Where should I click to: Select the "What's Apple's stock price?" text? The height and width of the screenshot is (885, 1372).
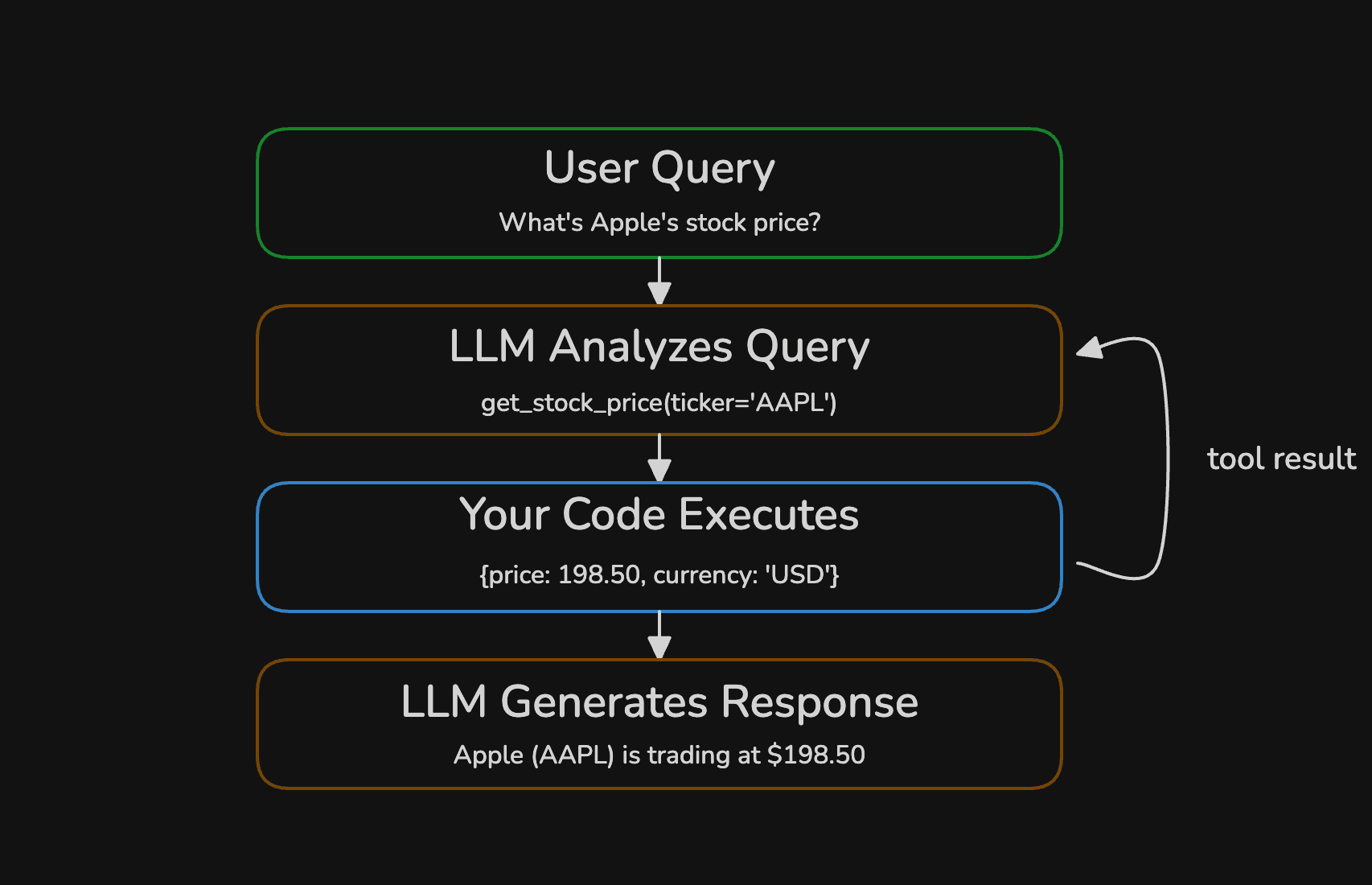[659, 222]
